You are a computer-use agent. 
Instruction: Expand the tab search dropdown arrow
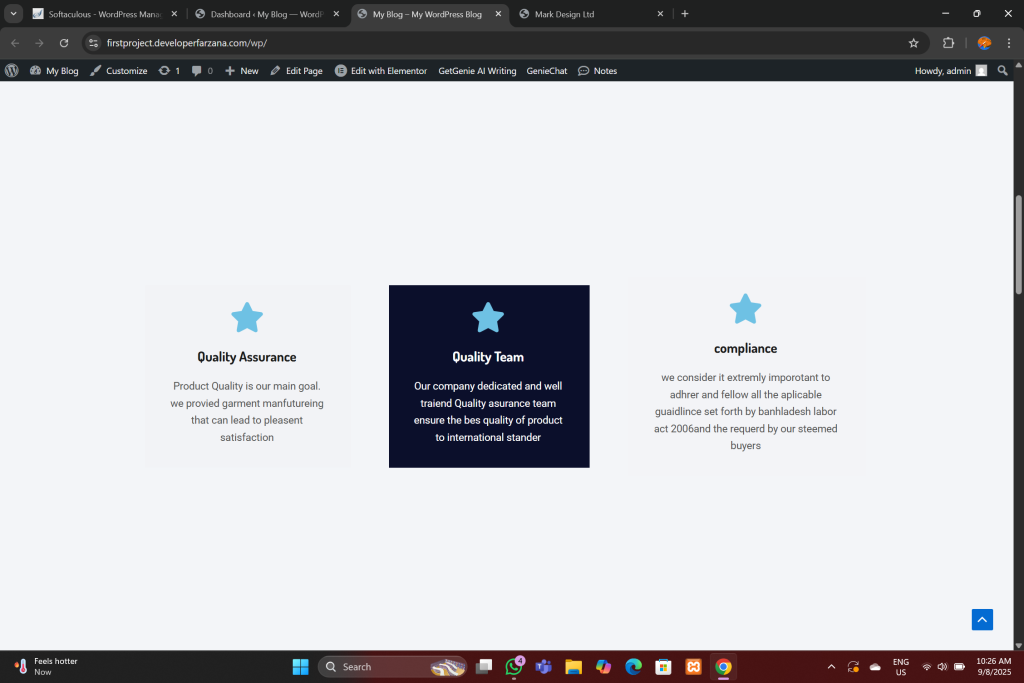coord(14,14)
